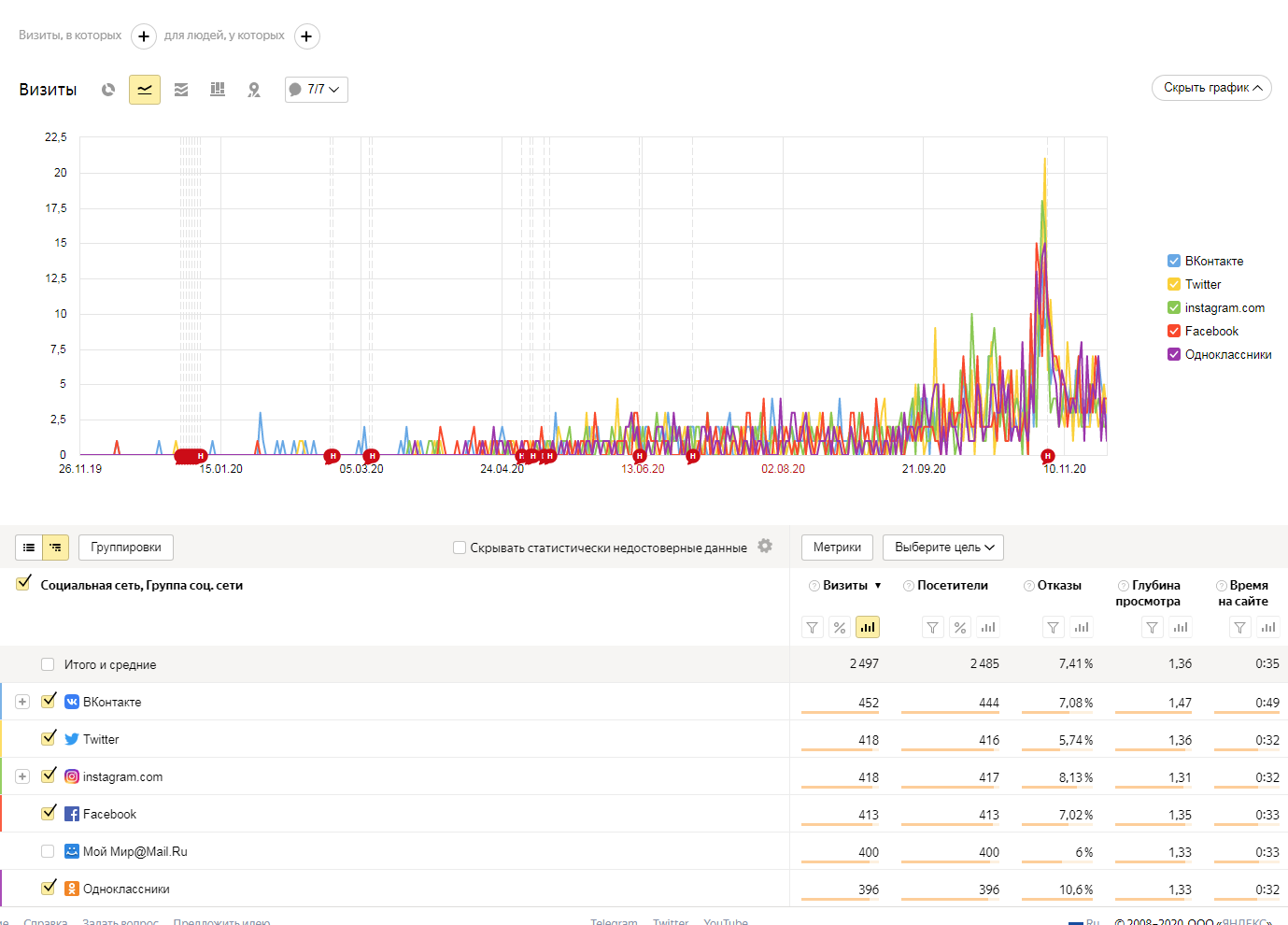1288x925 pixels.
Task: Click annotation marker near 05.03.20
Action: pyautogui.click(x=372, y=456)
